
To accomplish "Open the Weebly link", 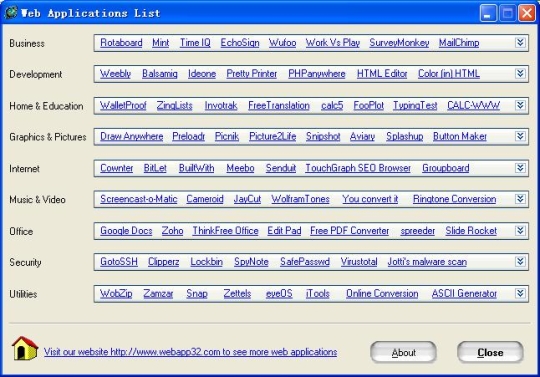I will (115, 74).
